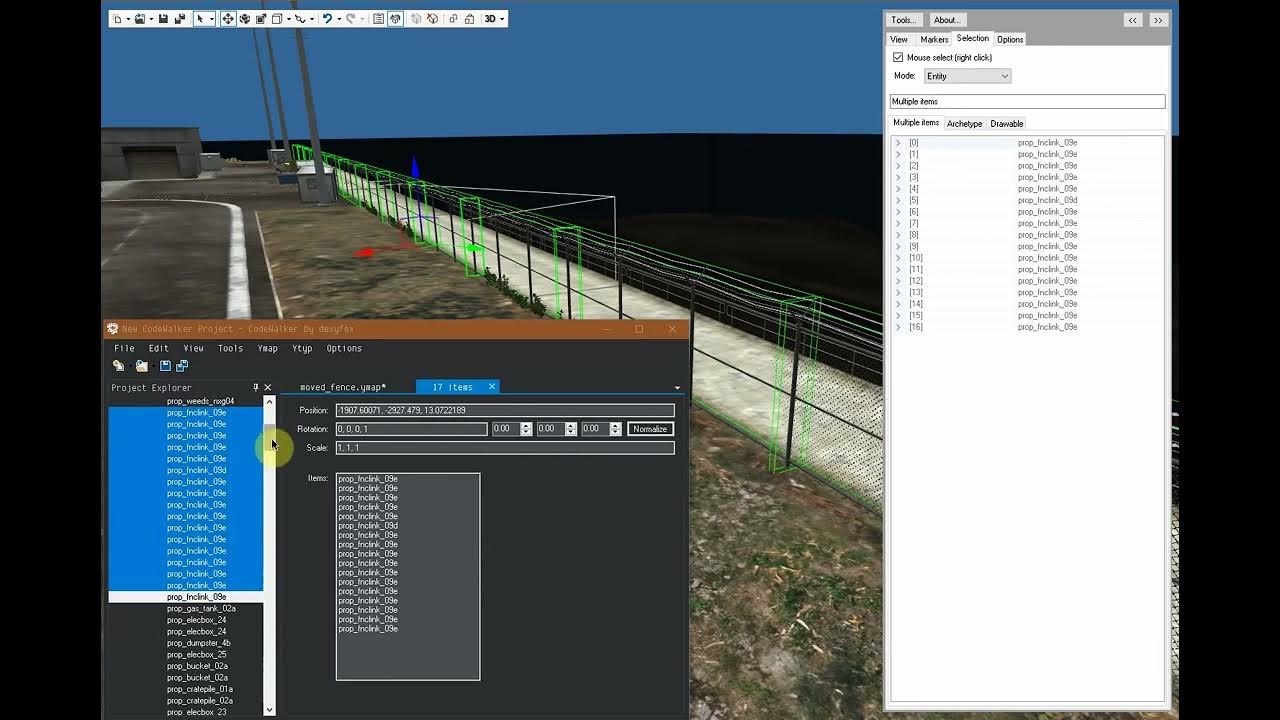Select the Move widget tool in toolbar
This screenshot has height=720, width=1280.
coord(228,19)
